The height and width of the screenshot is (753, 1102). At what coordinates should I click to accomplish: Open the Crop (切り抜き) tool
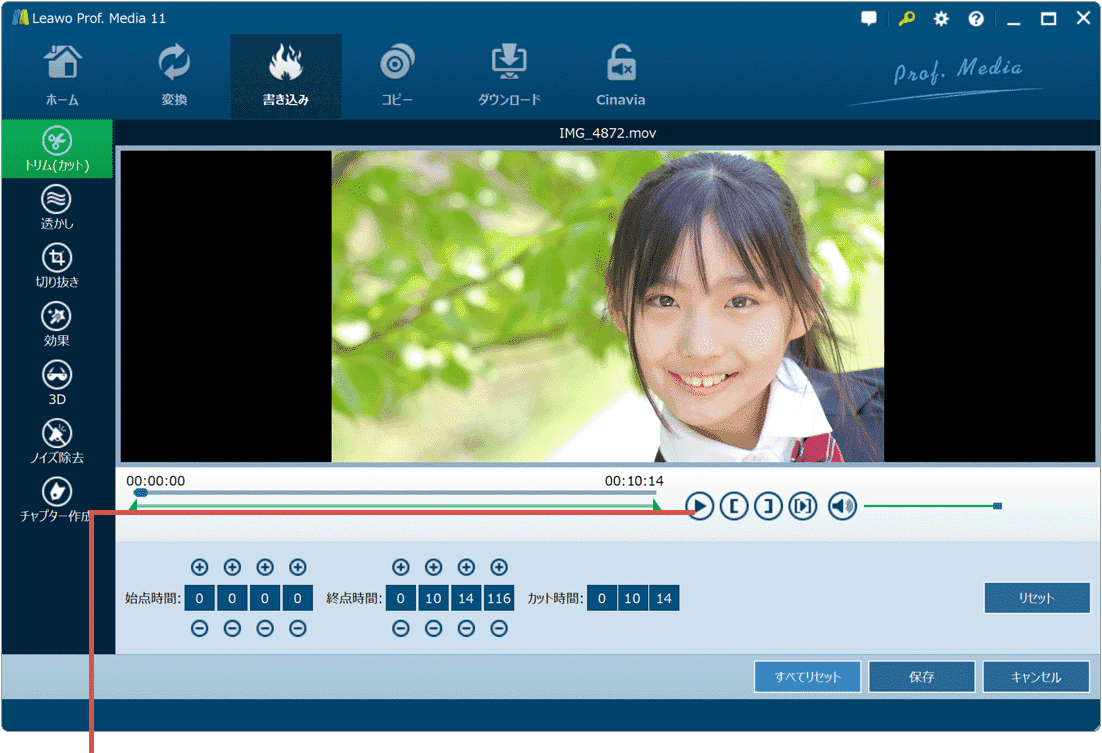[57, 265]
